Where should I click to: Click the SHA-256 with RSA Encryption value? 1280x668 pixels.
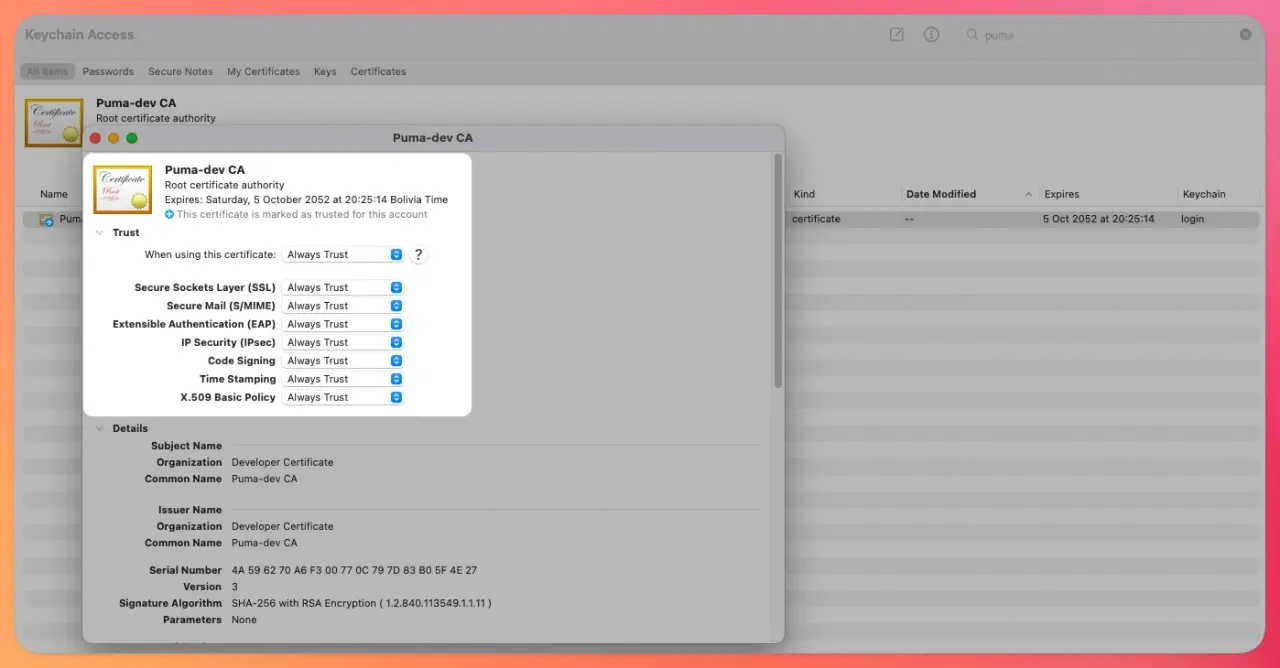tap(361, 603)
